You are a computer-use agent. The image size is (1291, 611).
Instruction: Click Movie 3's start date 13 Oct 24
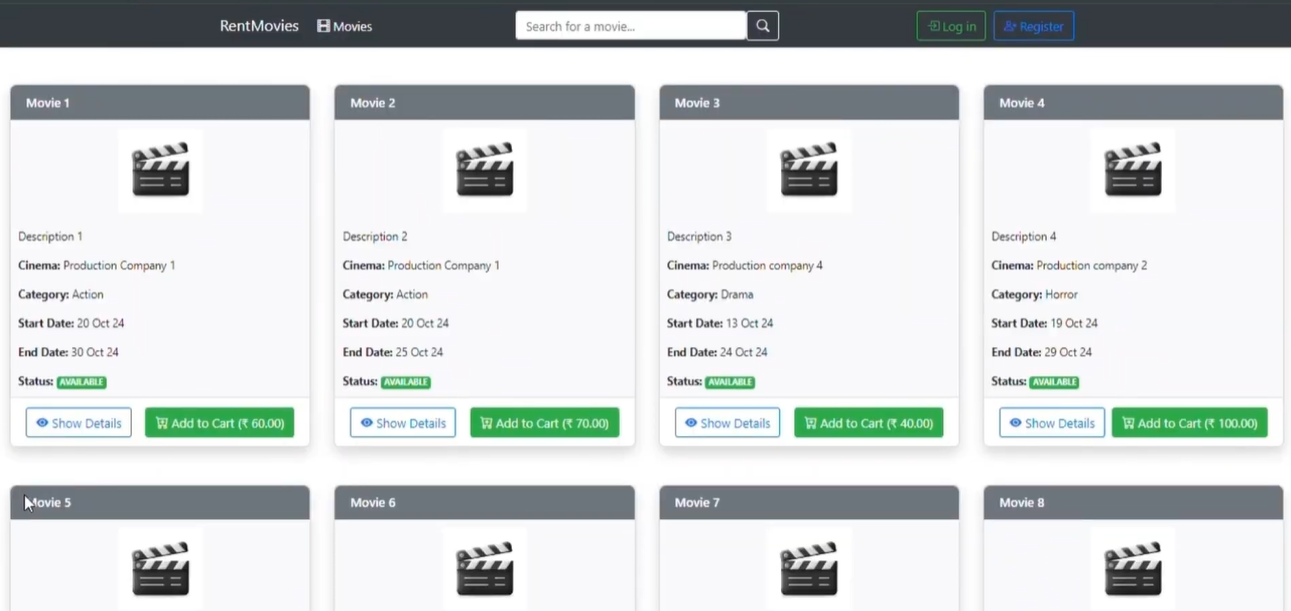(x=750, y=324)
